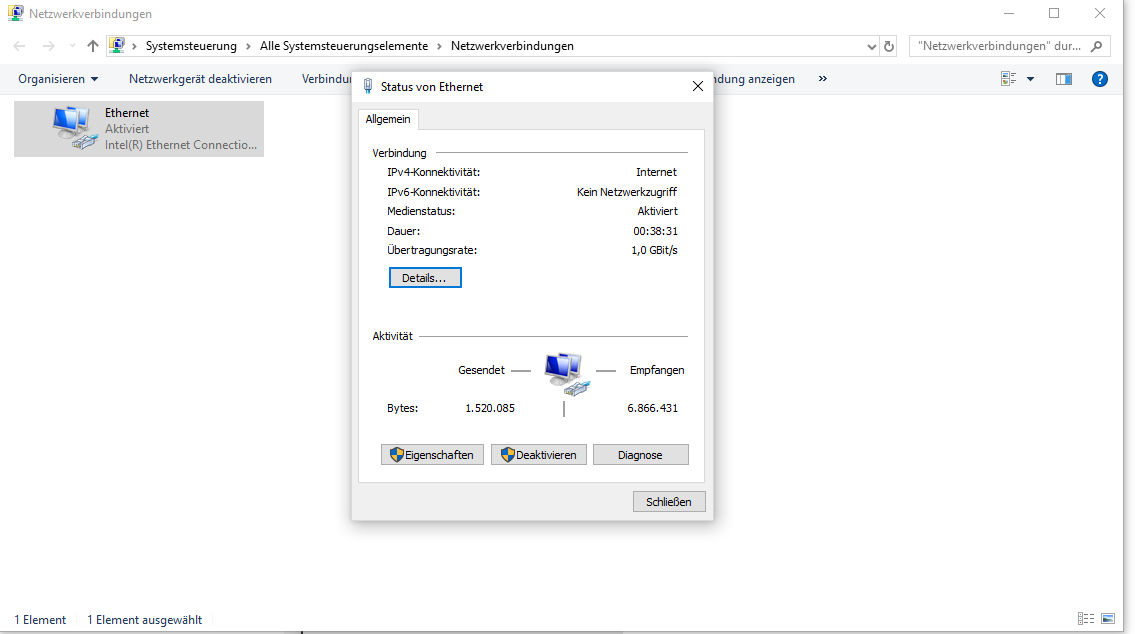
Task: Click the Kein Netzwerkzugriff value
Action: point(627,192)
